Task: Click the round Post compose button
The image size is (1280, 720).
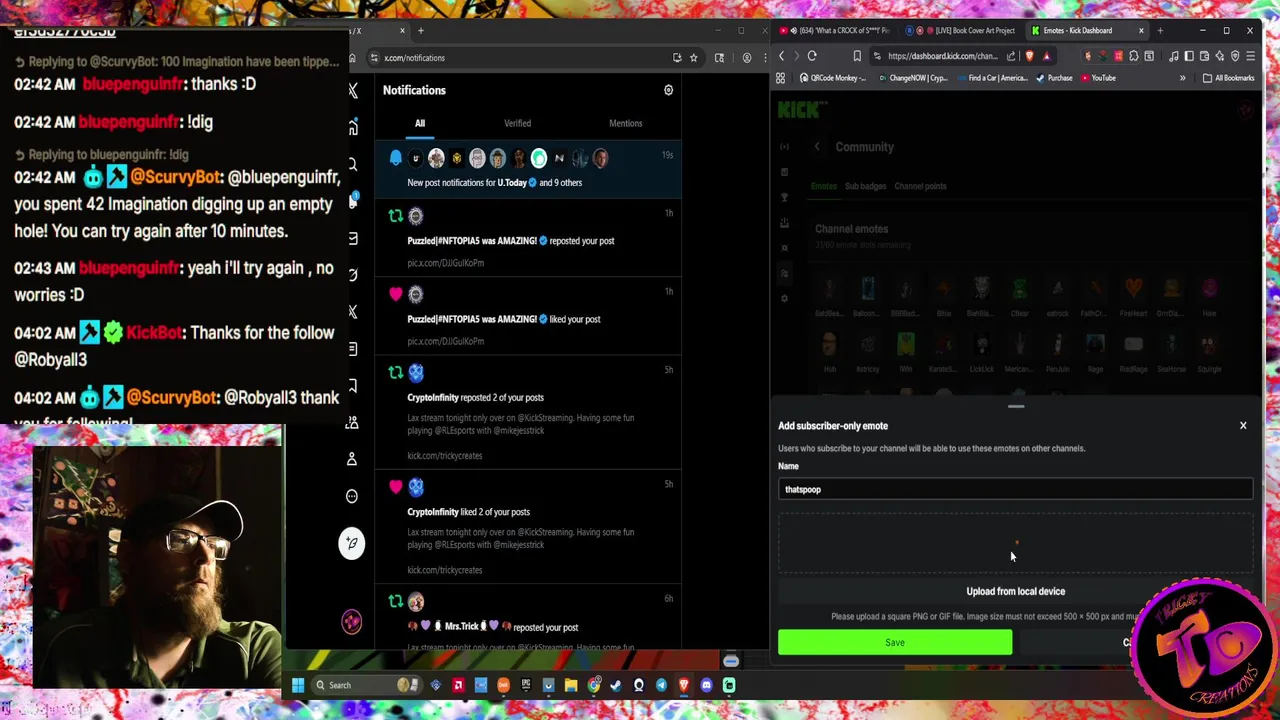Action: [x=352, y=543]
